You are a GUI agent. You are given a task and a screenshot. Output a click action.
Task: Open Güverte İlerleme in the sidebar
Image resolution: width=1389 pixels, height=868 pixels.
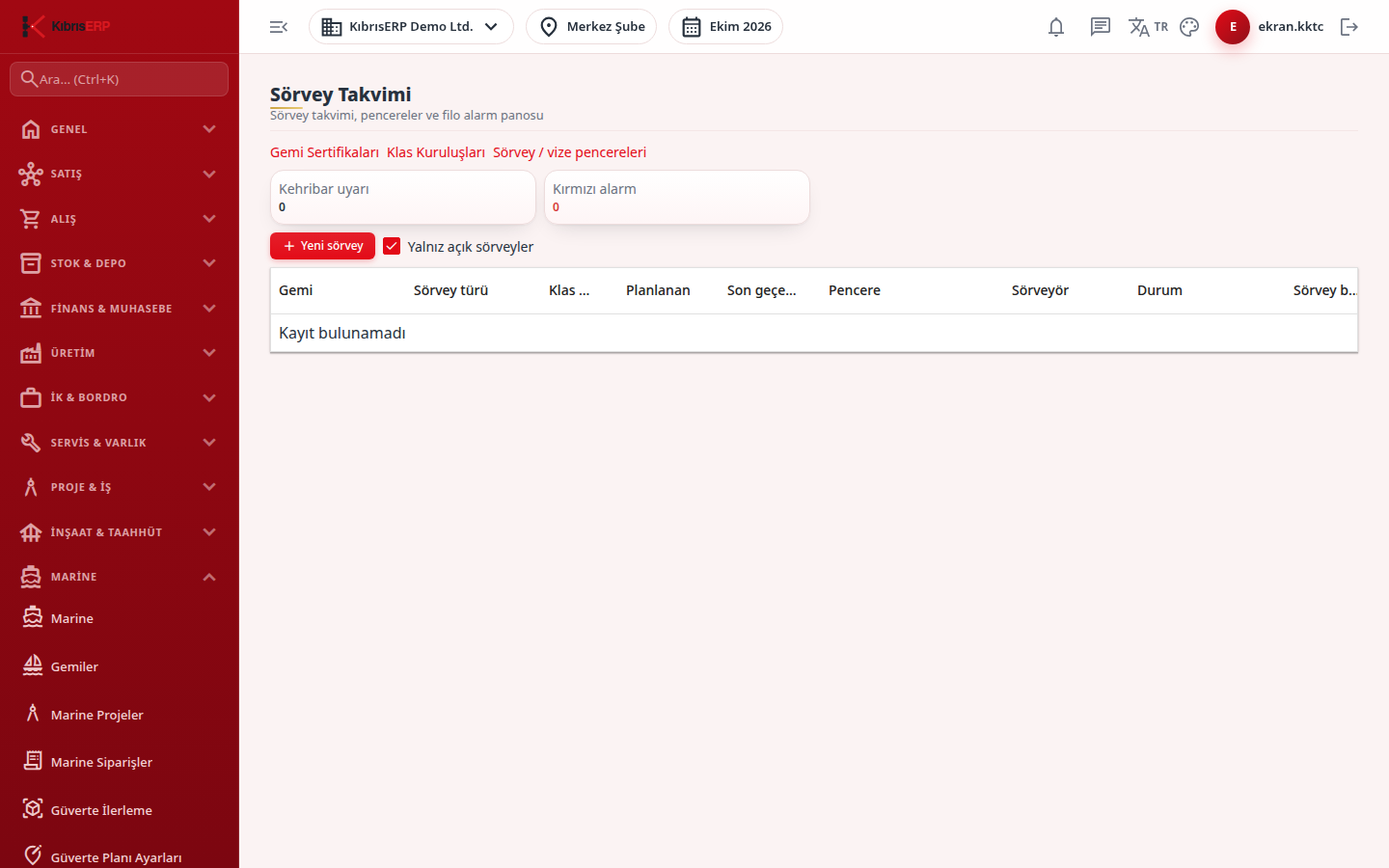tap(120, 810)
